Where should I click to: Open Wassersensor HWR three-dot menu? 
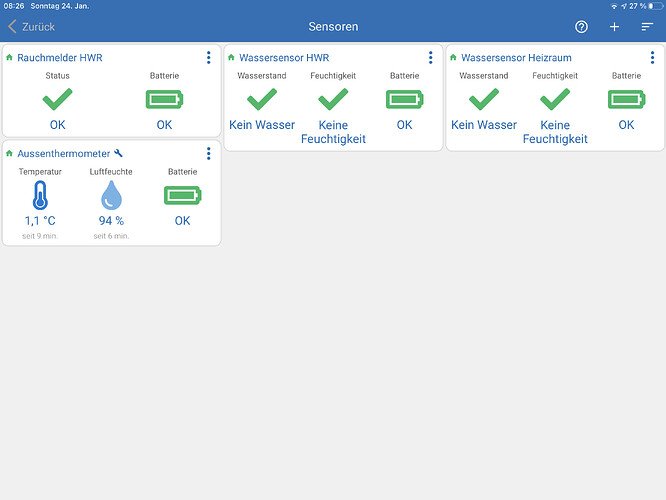click(x=430, y=58)
